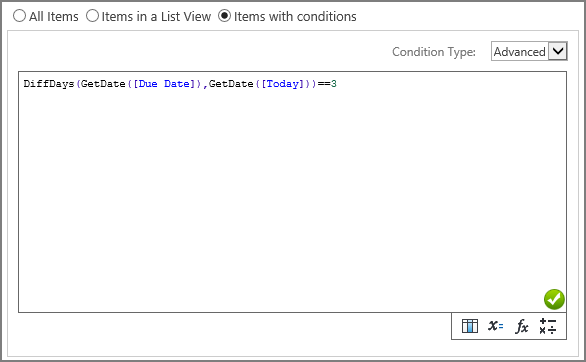586x362 pixels.
Task: Click the == comparison operator in the expression
Action: click(324, 84)
